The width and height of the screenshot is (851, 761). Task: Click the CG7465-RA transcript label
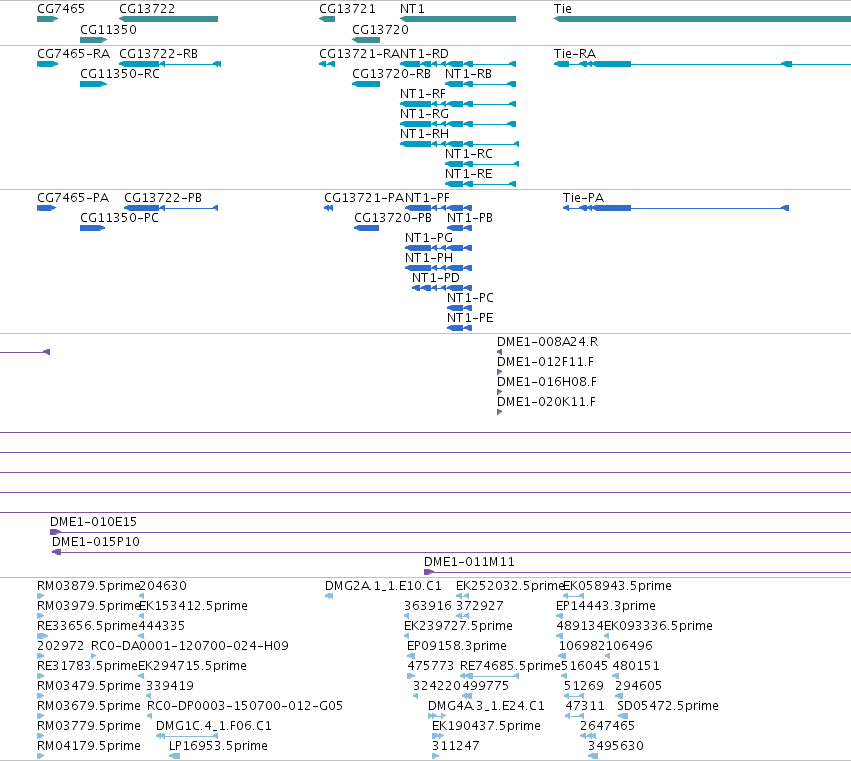73,54
